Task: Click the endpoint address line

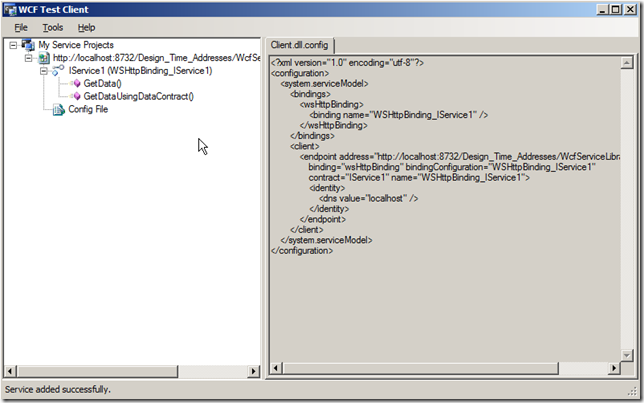Action: [x=460, y=157]
